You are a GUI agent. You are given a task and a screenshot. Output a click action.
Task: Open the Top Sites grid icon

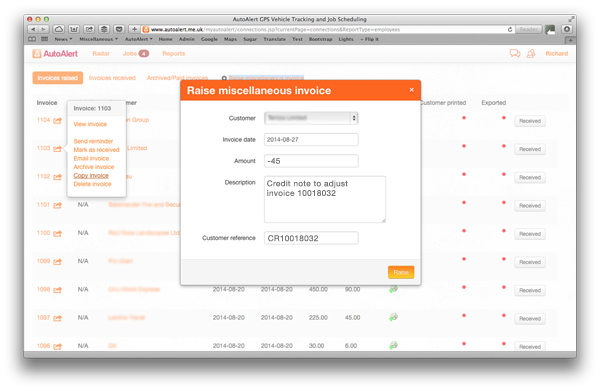pyautogui.click(x=45, y=39)
